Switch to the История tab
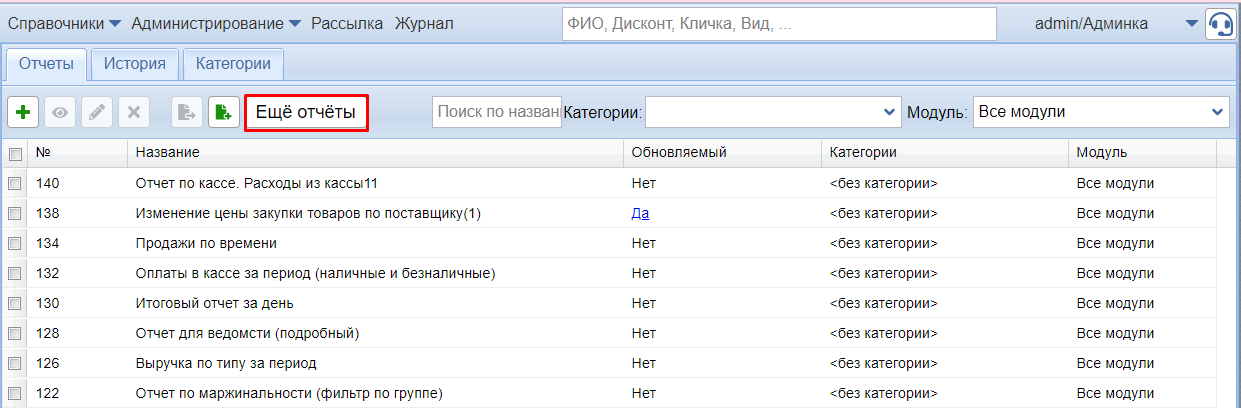The width and height of the screenshot is (1241, 408). tap(135, 64)
